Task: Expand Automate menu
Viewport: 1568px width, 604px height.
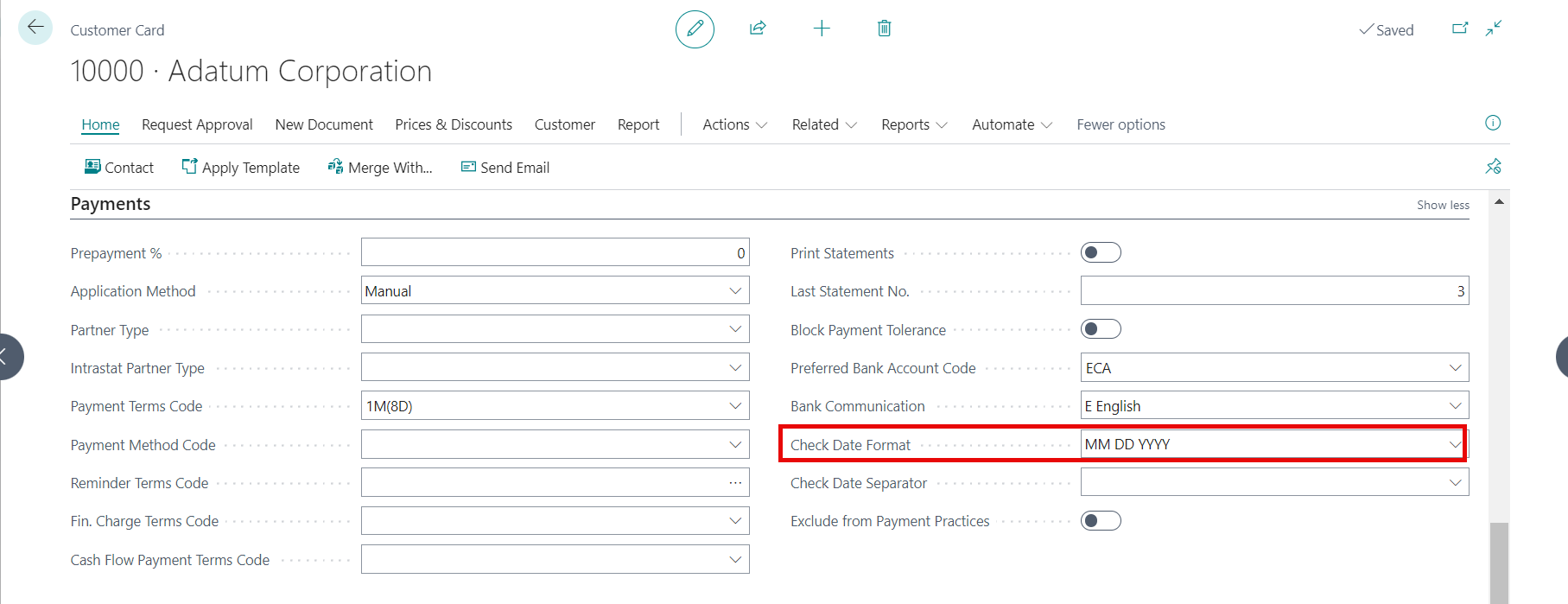Action: 1012,124
